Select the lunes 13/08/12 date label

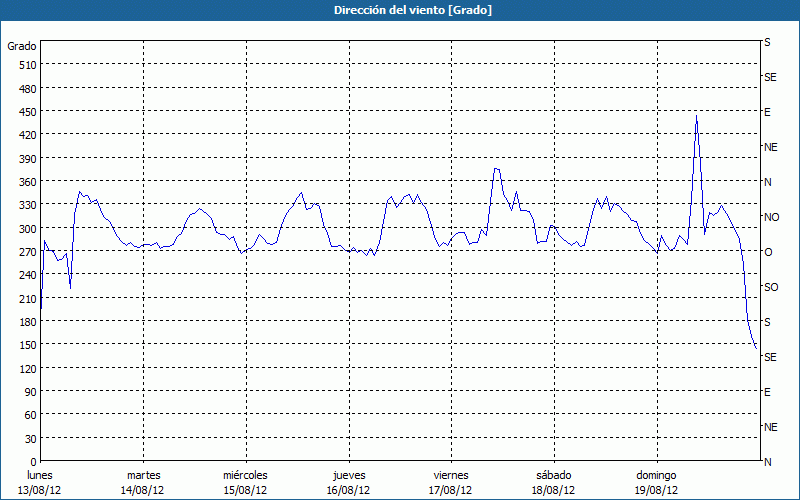pyautogui.click(x=40, y=482)
